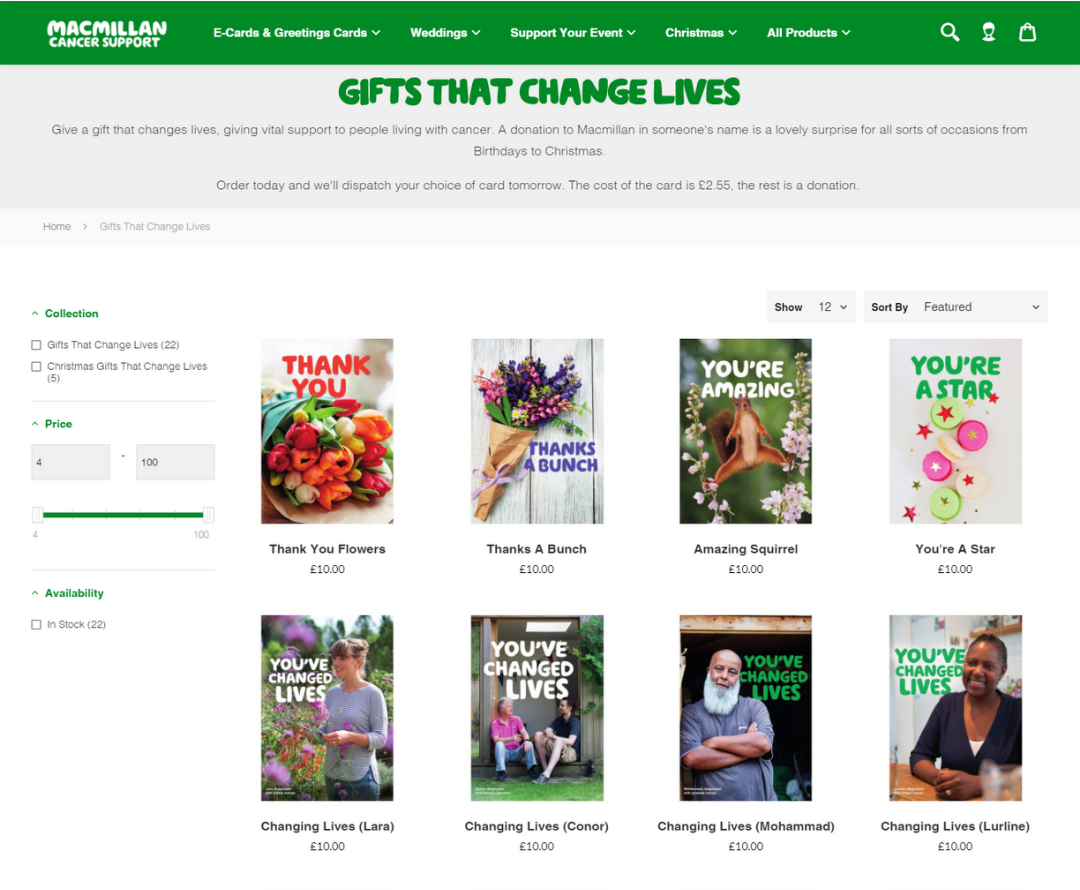Enable the In Stock filter checkbox
The width and height of the screenshot is (1080, 890).
36,625
